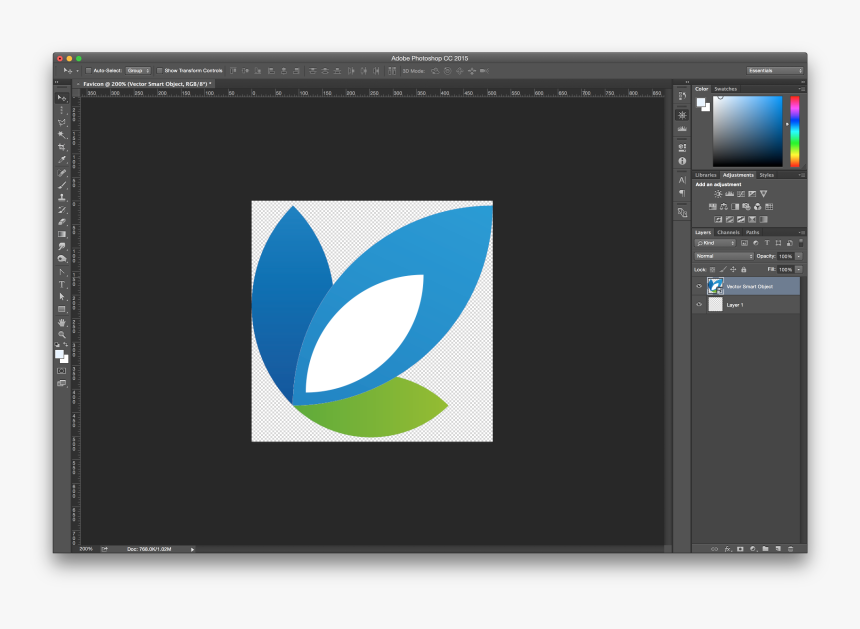Select the Healing Brush tool

tap(62, 173)
